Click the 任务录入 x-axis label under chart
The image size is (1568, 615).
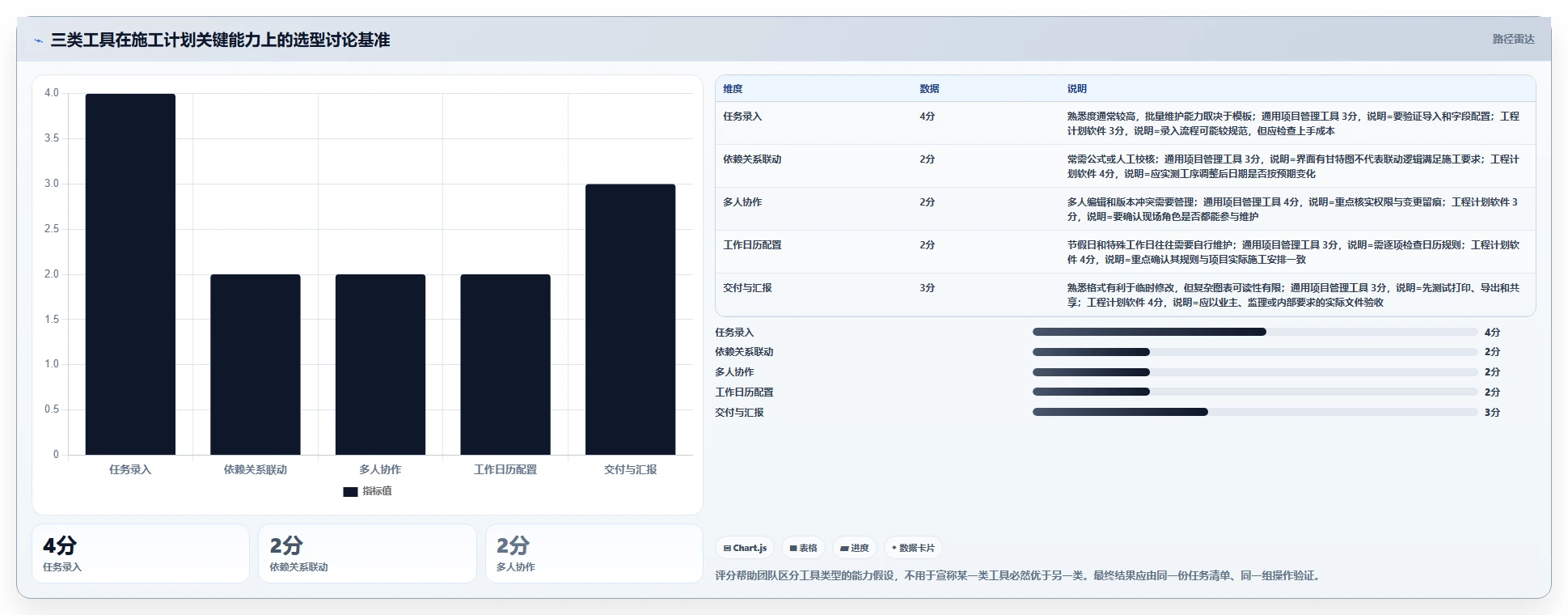pos(130,469)
